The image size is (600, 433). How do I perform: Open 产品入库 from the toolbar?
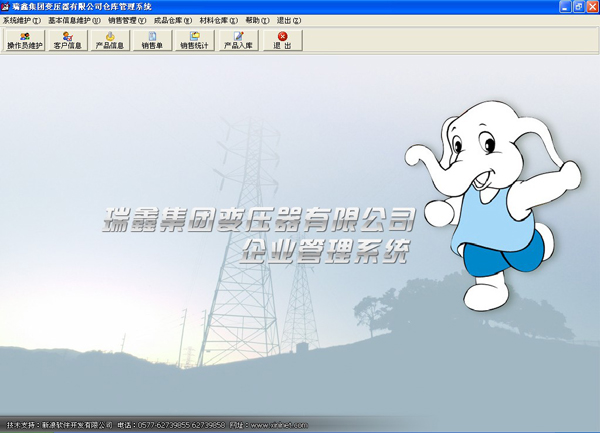pyautogui.click(x=239, y=40)
